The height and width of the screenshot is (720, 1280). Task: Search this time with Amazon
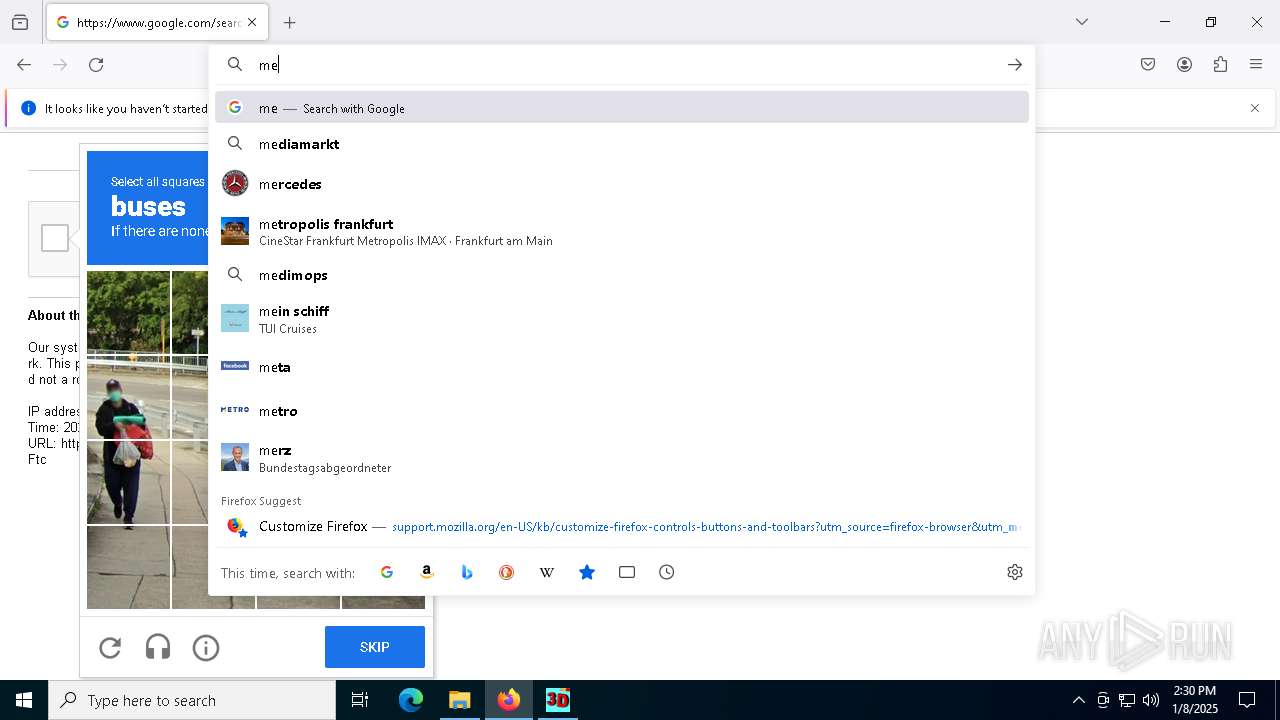(x=427, y=572)
